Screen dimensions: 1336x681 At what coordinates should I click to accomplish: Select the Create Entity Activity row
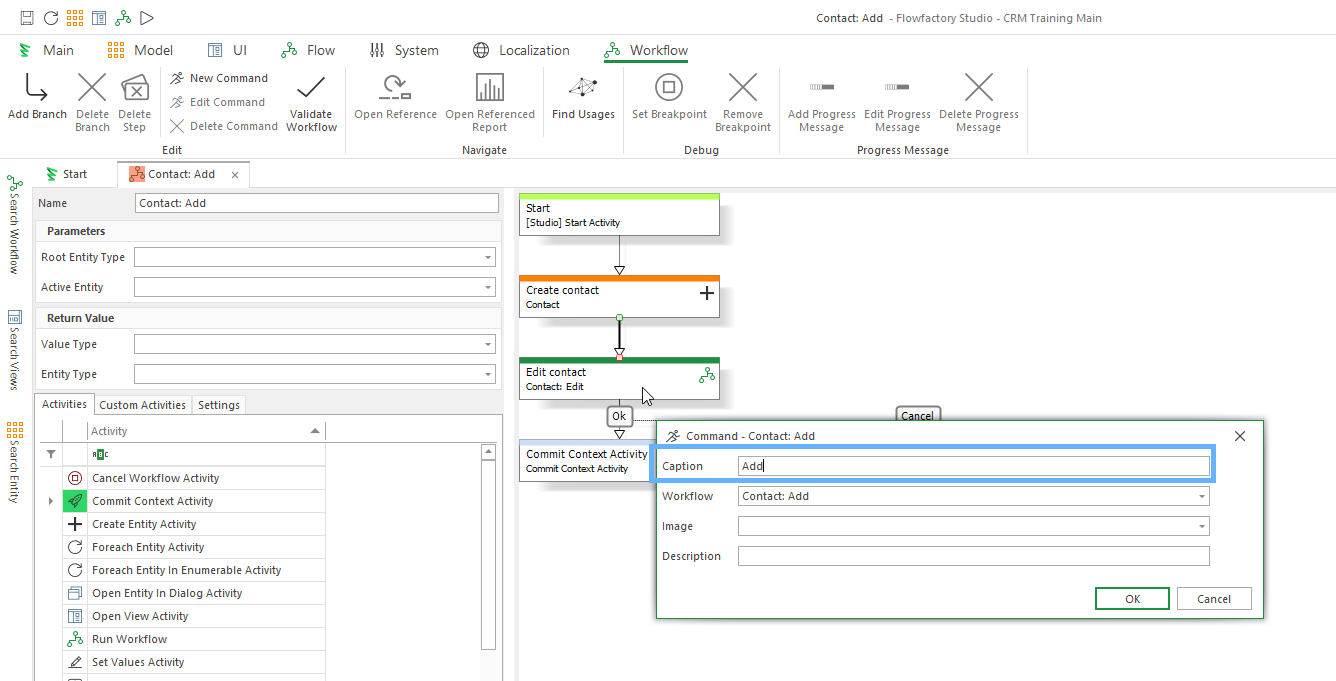(194, 524)
